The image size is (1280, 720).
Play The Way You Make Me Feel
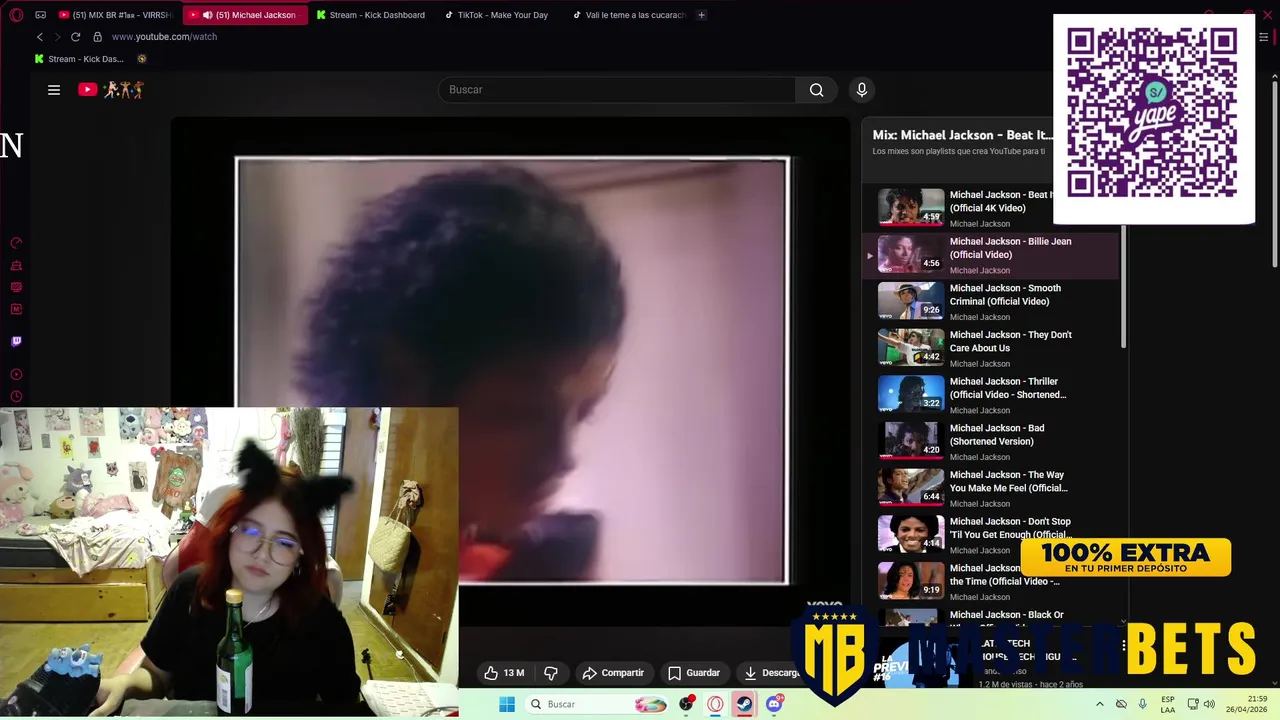point(990,488)
